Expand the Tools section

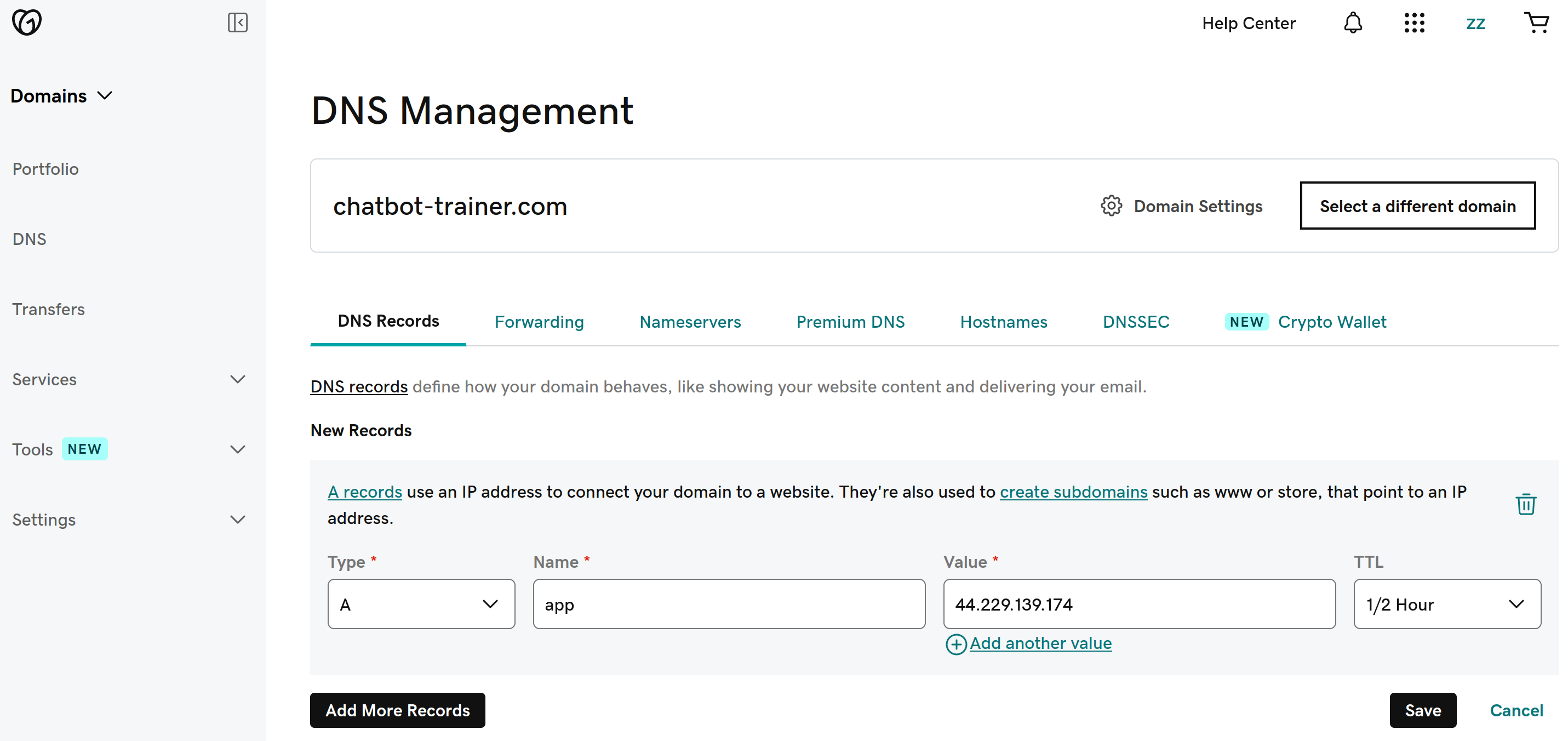tap(237, 449)
